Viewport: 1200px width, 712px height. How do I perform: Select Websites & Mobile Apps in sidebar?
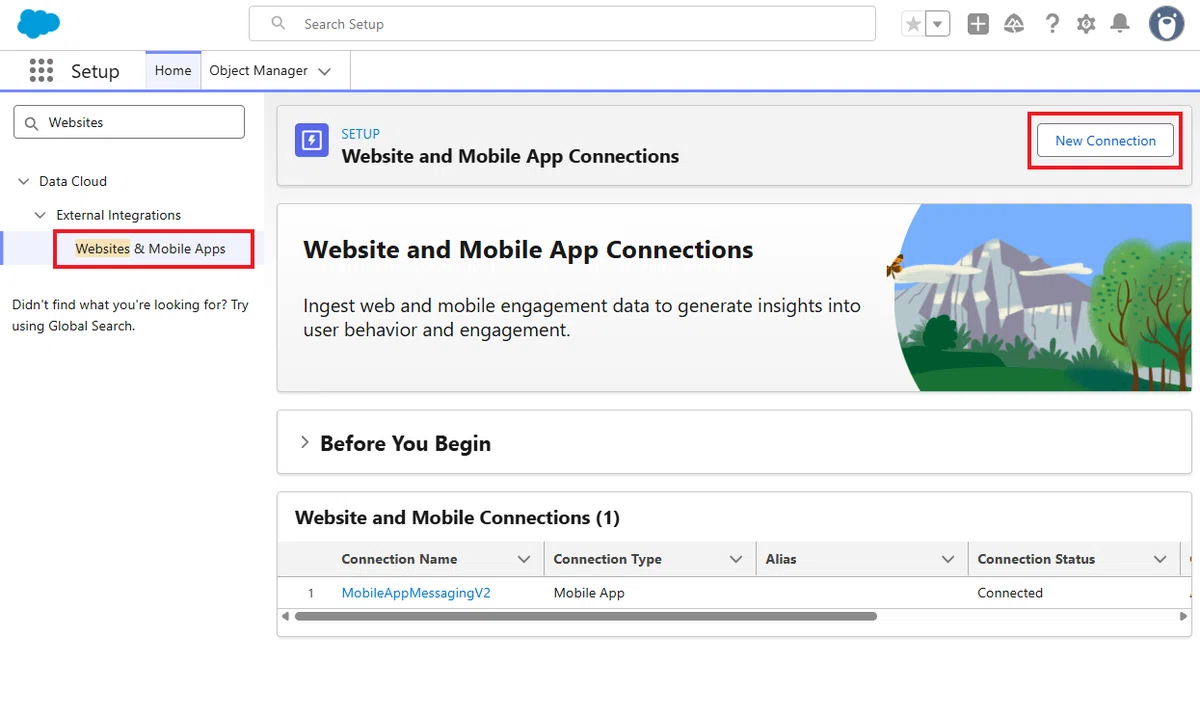pyautogui.click(x=151, y=249)
